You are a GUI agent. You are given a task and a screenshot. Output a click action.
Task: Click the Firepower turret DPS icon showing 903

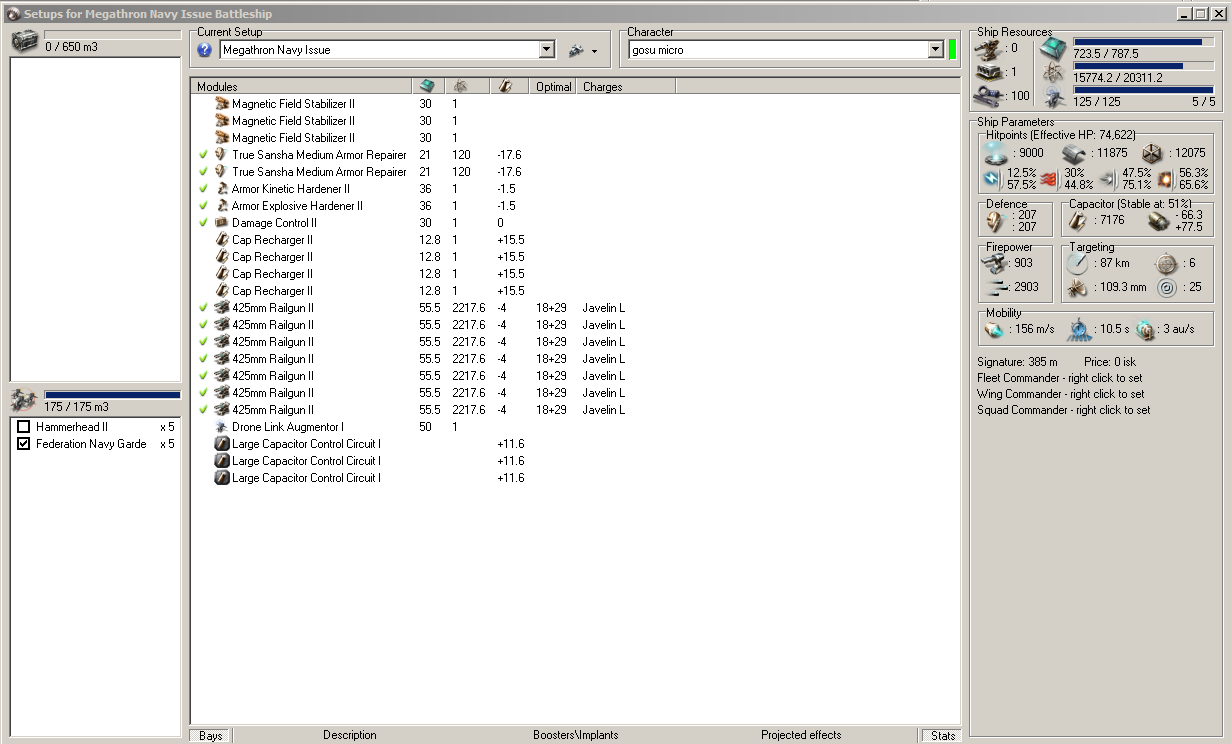coord(996,263)
